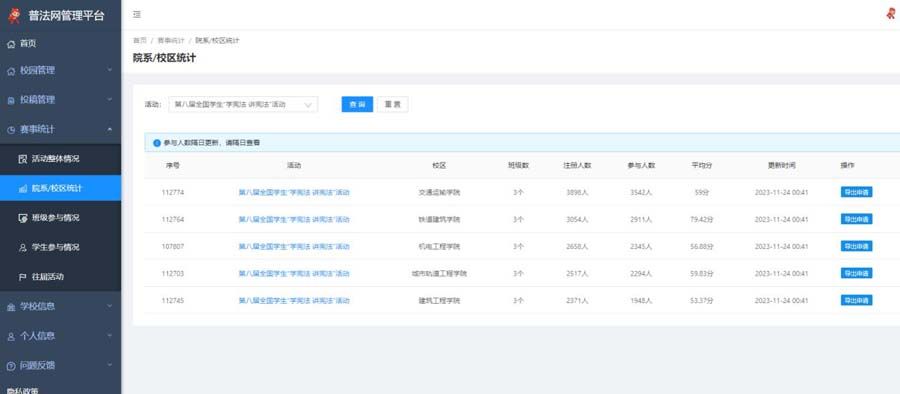
Task: Expand the 个人信息 menu
Action: (60, 335)
